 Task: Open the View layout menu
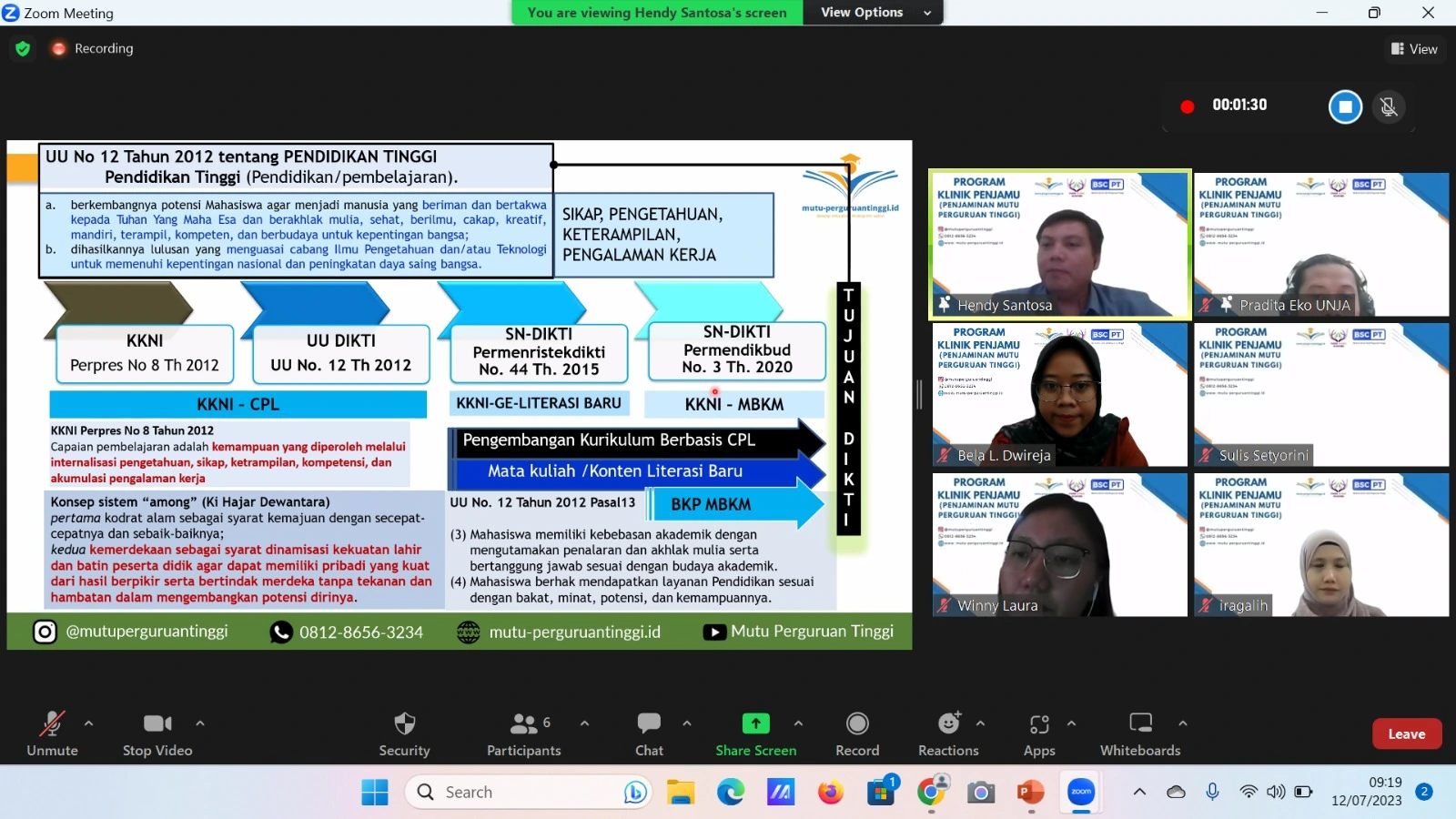(1414, 49)
